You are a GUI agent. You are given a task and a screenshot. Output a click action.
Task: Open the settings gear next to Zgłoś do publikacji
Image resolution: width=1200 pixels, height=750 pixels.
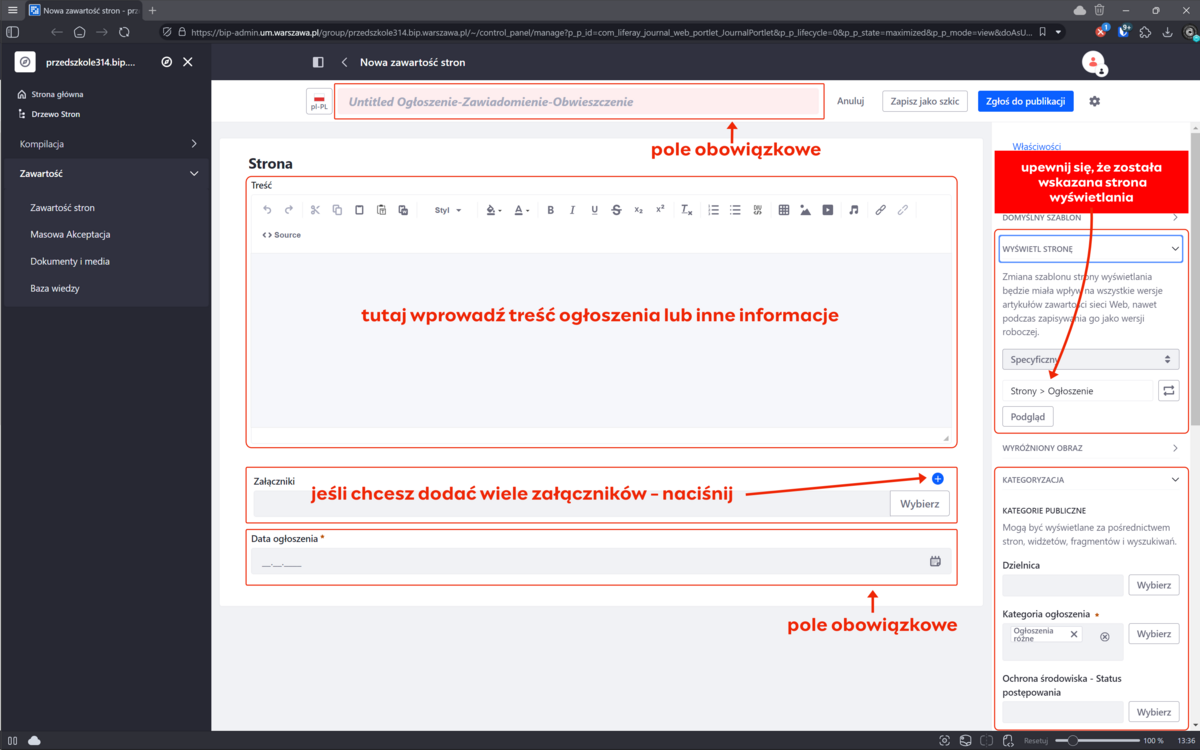click(x=1094, y=101)
